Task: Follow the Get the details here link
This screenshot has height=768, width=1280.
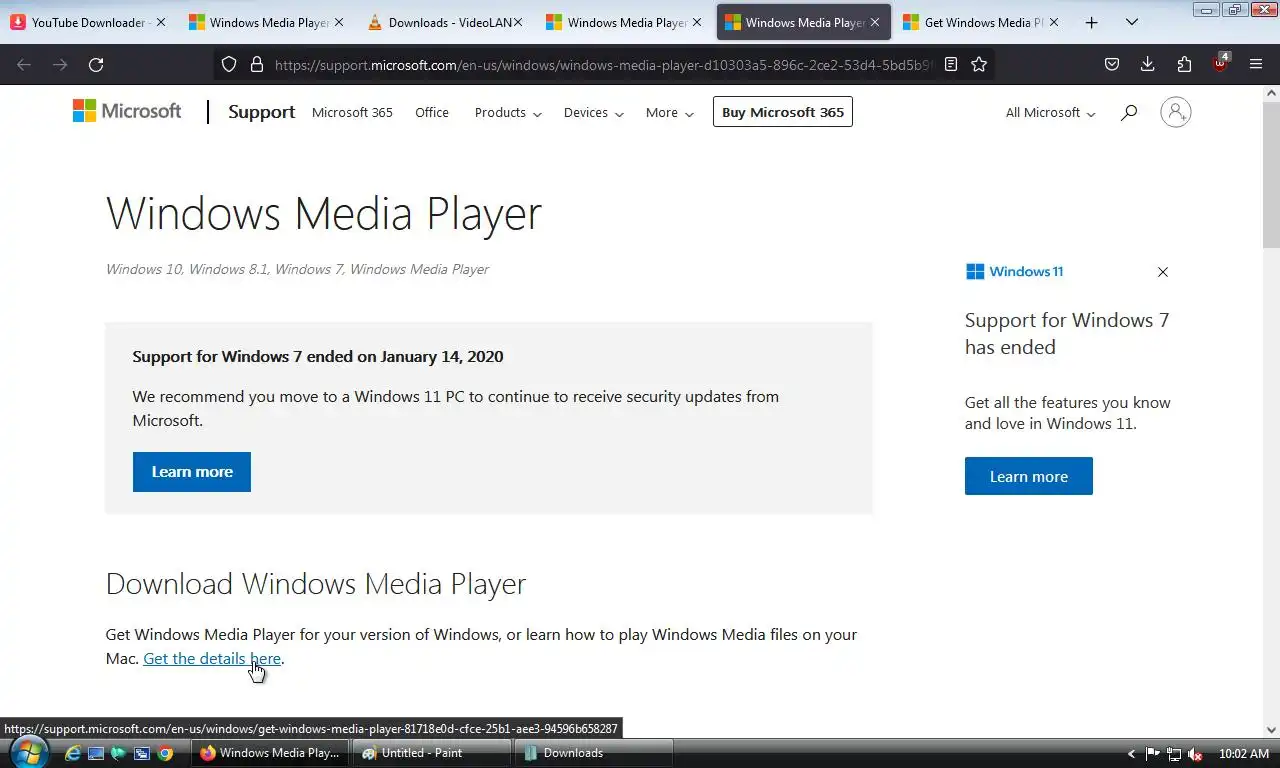Action: (x=212, y=658)
